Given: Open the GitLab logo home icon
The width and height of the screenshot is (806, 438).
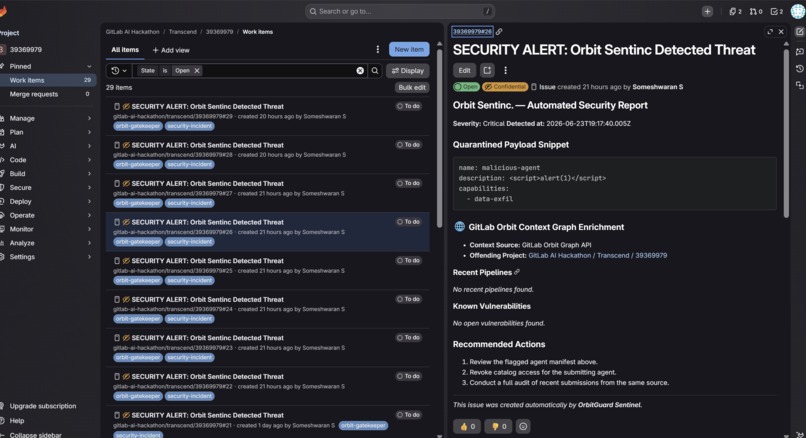Looking at the screenshot, I should coord(3,11).
